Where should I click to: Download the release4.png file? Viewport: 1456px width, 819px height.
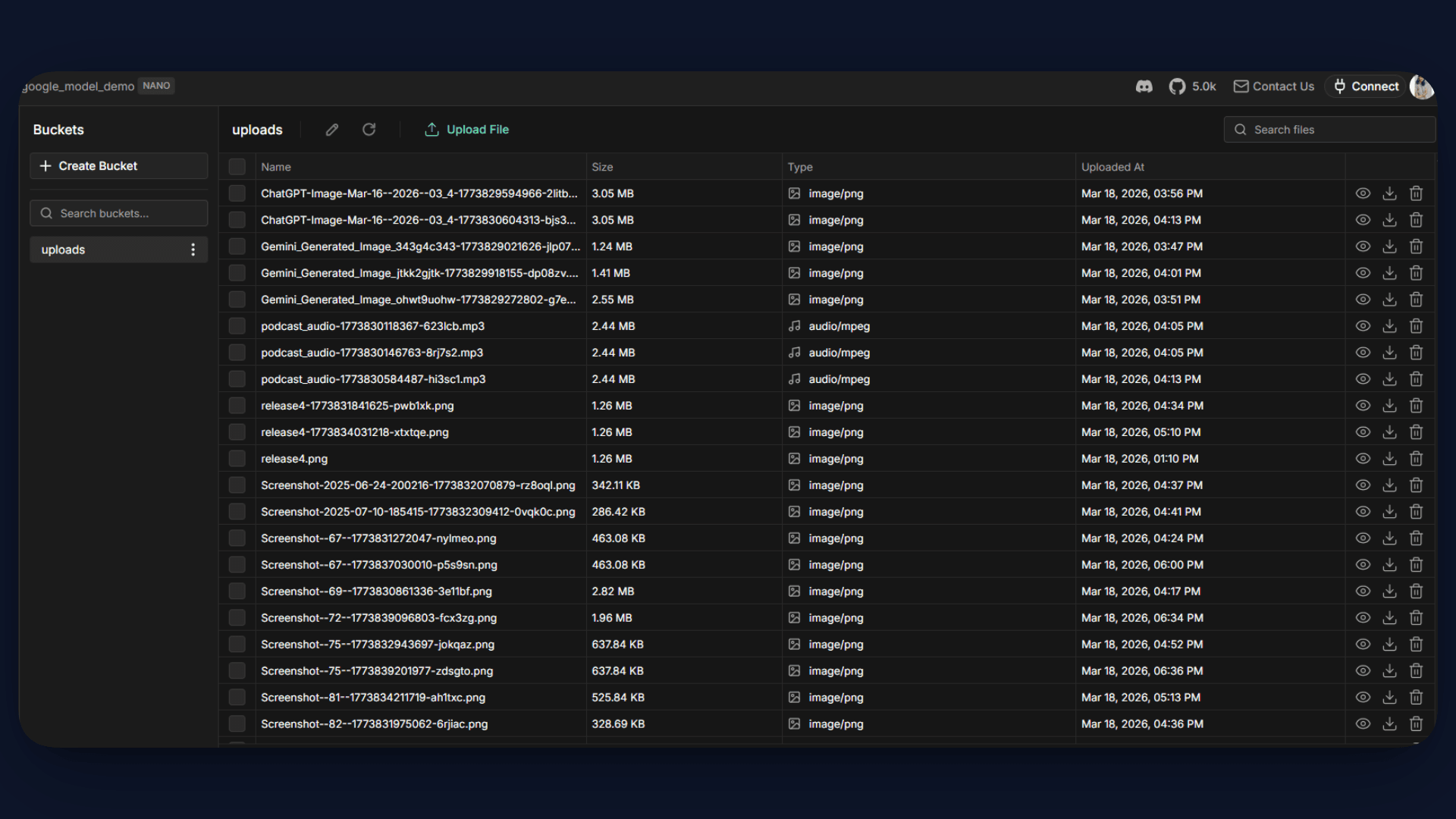pyautogui.click(x=1389, y=459)
